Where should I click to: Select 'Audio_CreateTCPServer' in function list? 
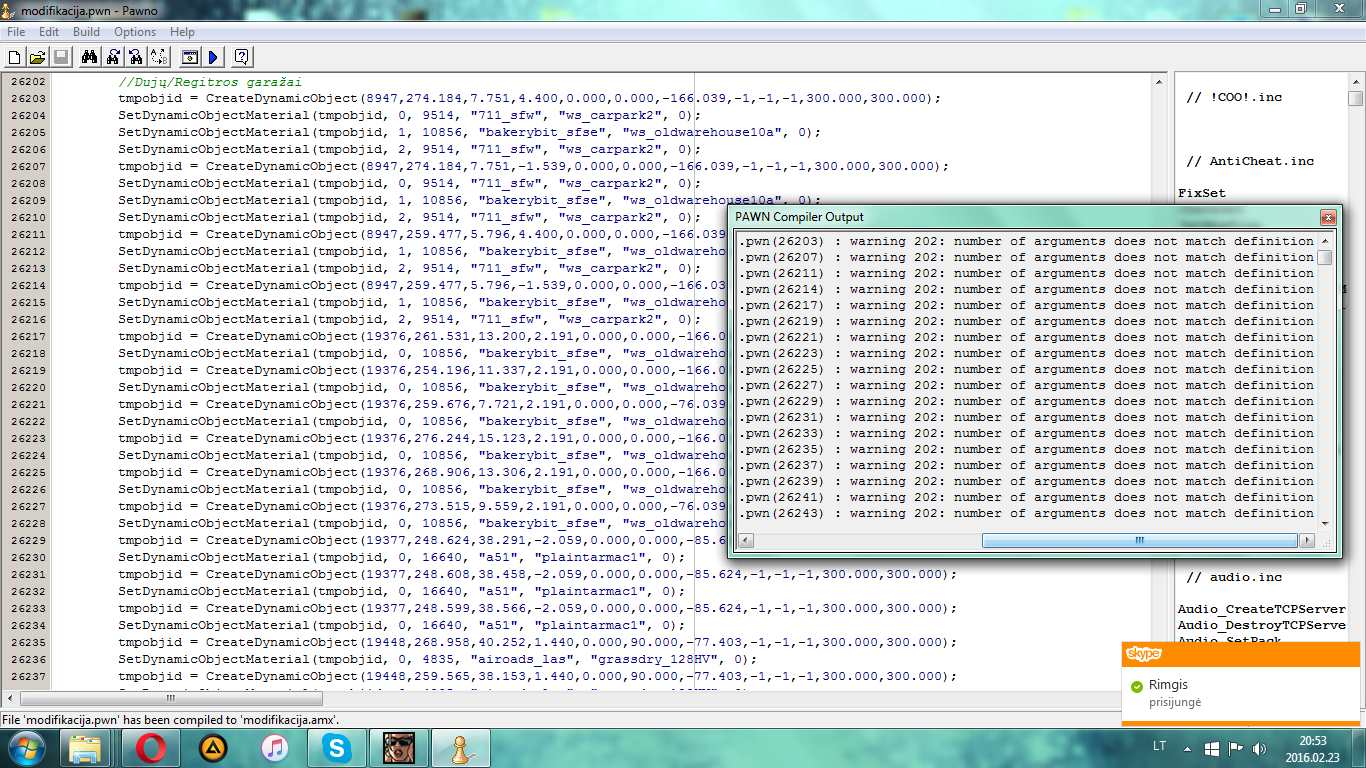[1261, 609]
